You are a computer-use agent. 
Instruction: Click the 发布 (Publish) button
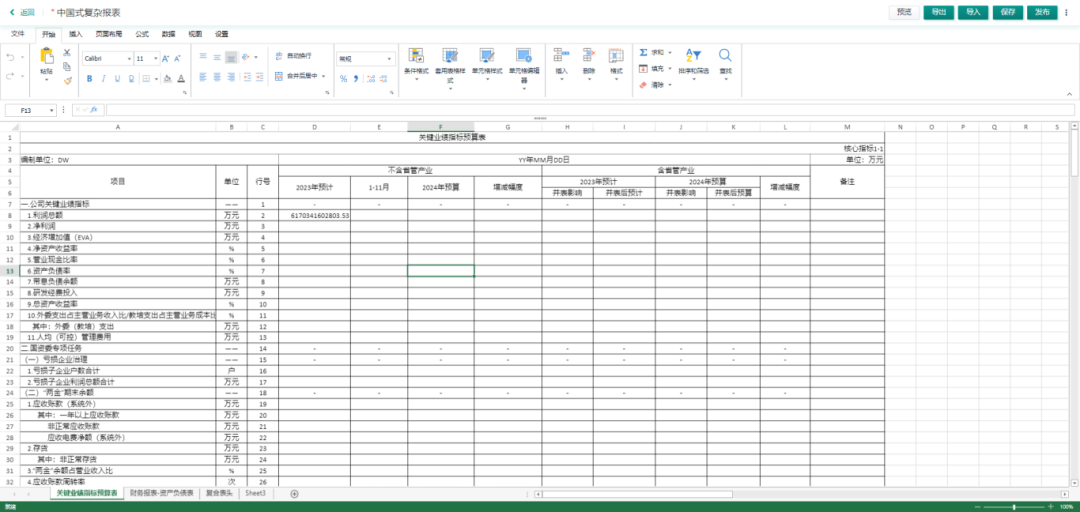pyautogui.click(x=1043, y=12)
